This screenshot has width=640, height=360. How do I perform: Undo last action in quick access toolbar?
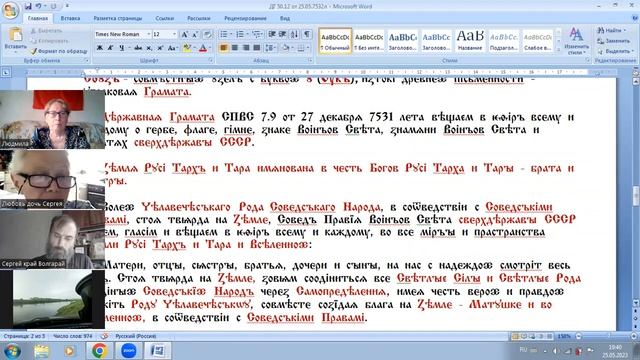(x=38, y=6)
